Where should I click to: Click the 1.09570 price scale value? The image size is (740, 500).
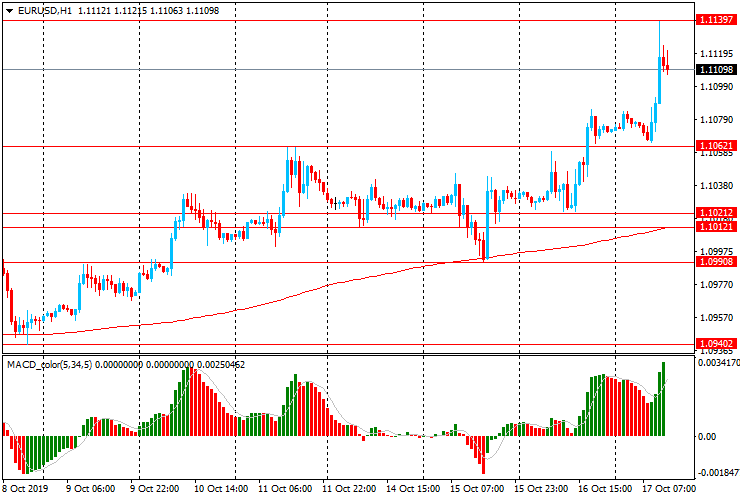(716, 318)
